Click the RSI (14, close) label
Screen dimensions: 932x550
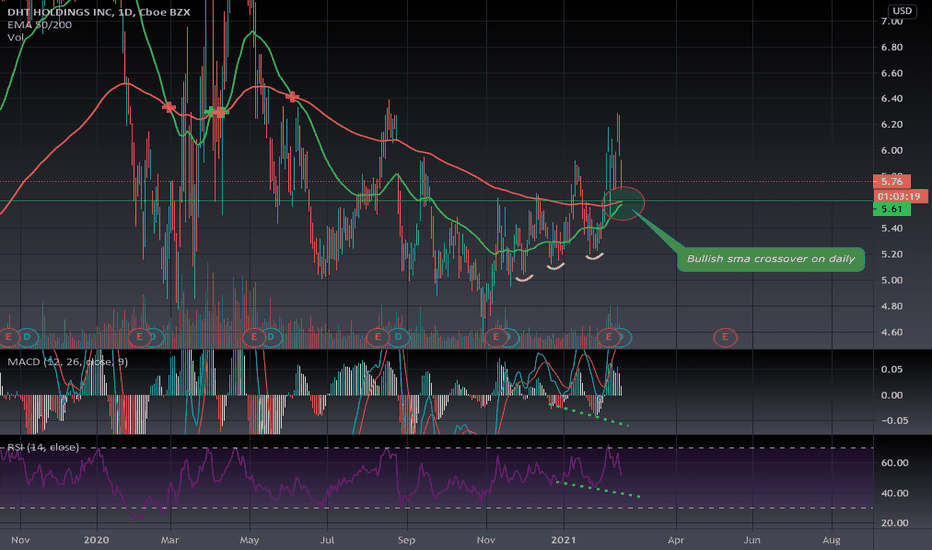43,447
